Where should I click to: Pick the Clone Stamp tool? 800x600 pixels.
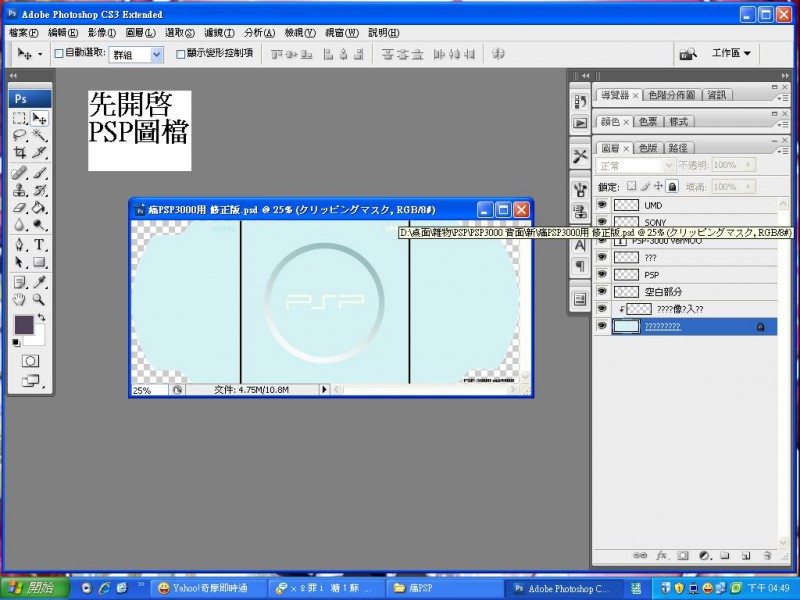[x=19, y=190]
